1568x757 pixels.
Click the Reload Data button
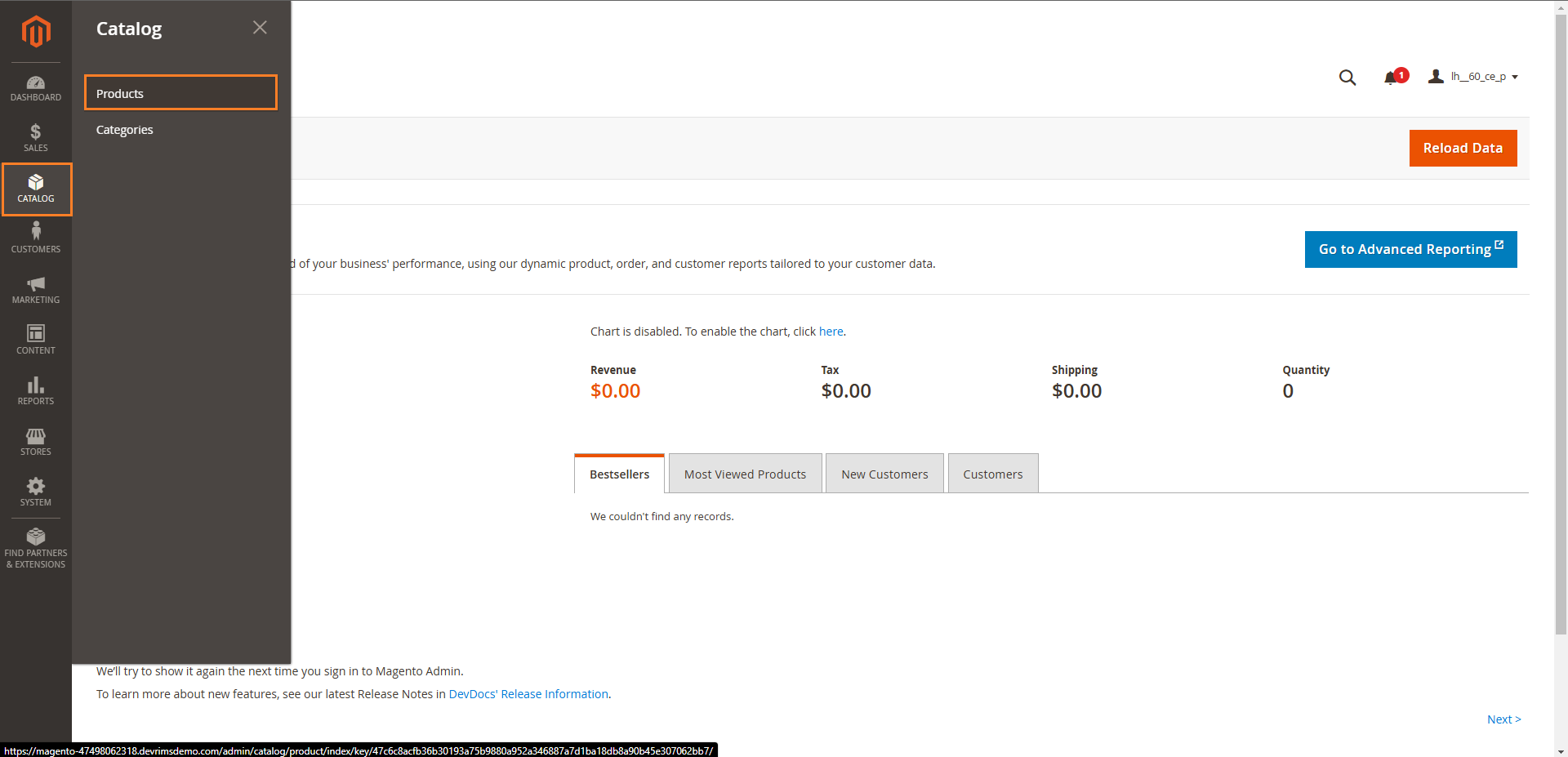pyautogui.click(x=1462, y=148)
